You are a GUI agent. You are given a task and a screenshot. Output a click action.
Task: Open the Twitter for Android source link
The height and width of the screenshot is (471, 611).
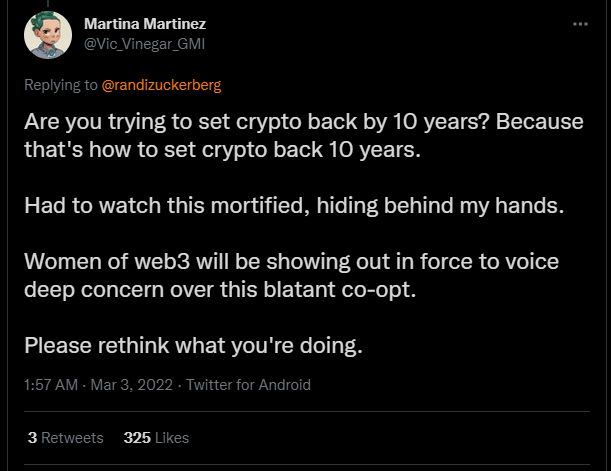248,385
